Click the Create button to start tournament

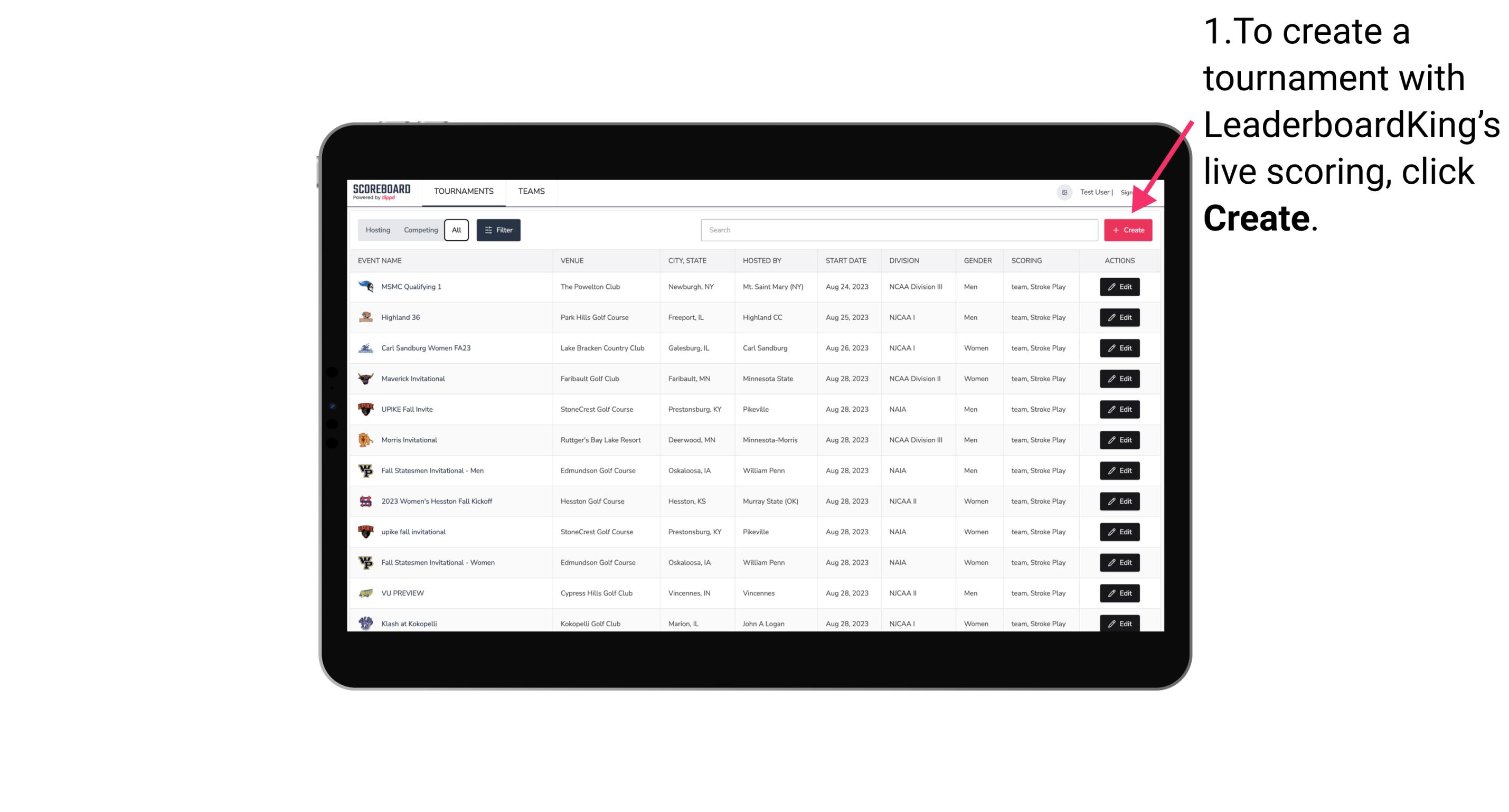1128,229
